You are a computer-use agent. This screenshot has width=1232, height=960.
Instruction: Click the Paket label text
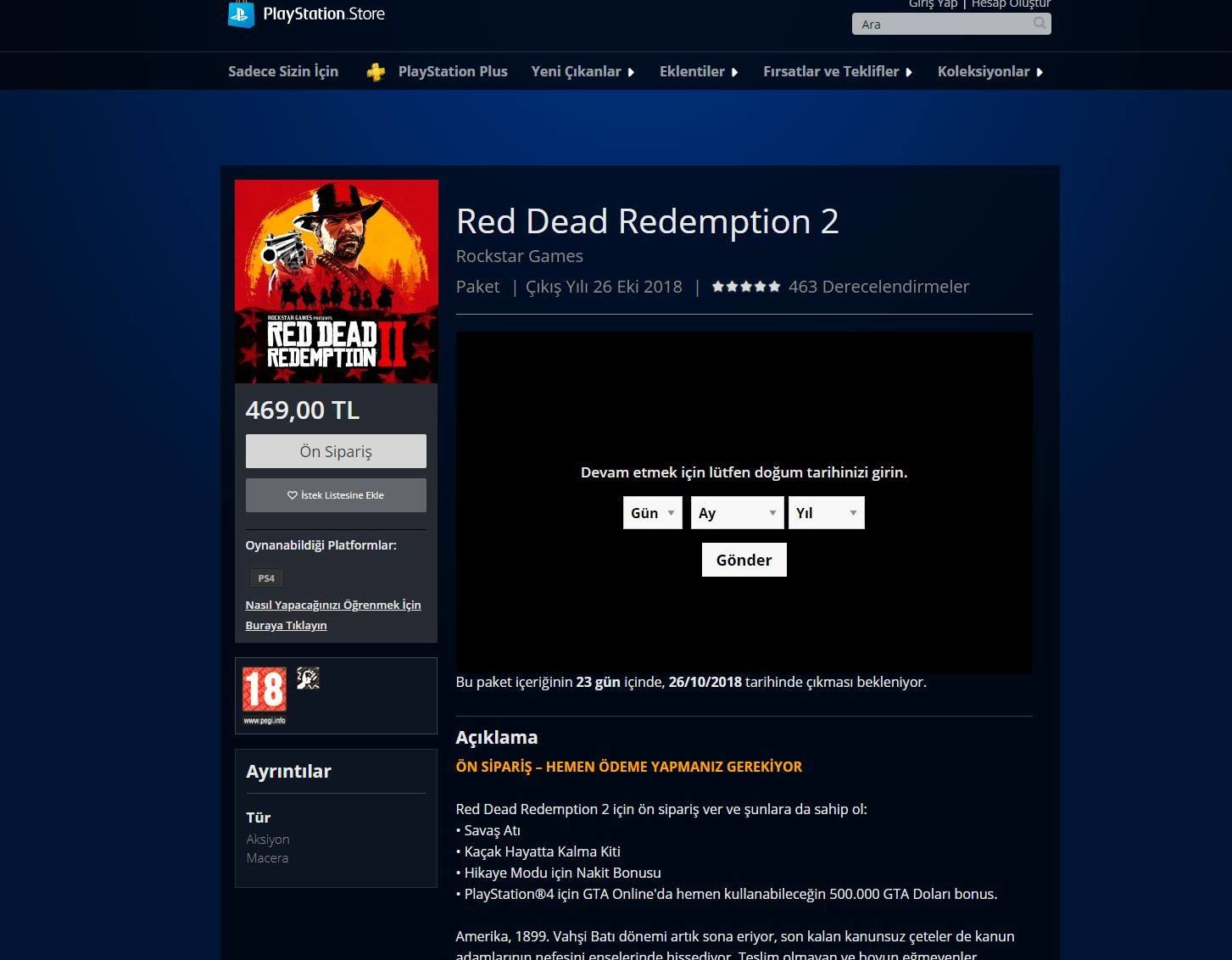point(478,287)
